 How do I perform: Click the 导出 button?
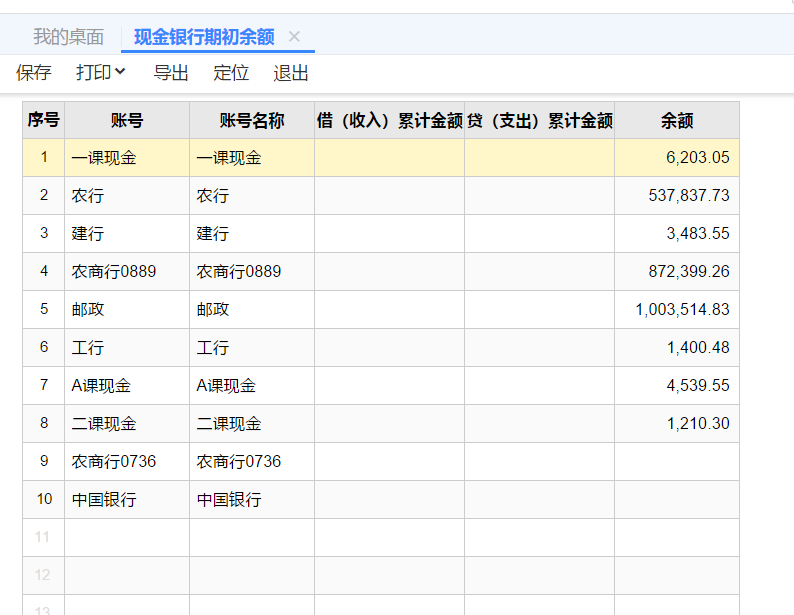tap(171, 73)
